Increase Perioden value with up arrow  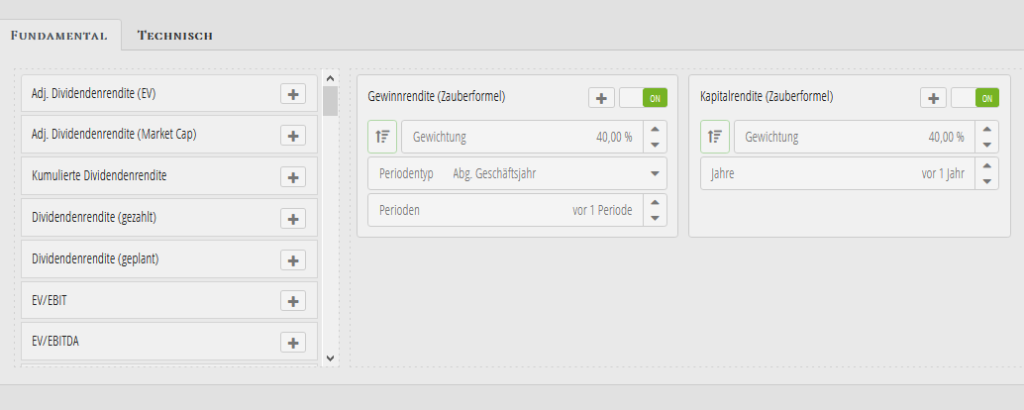point(655,203)
